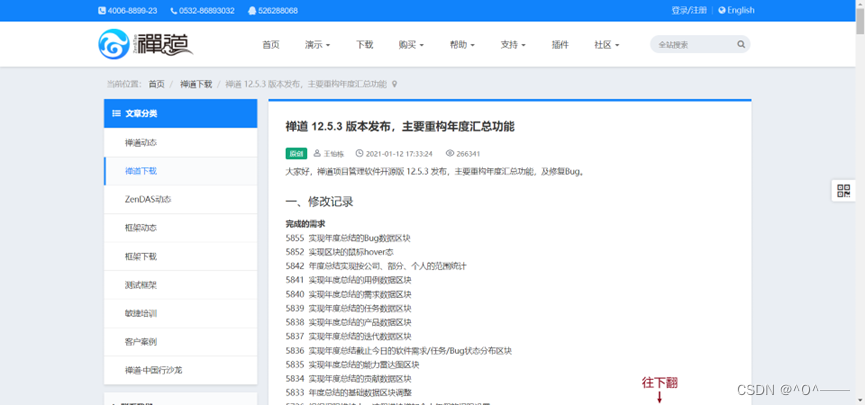
Task: Click 登录/注册 link at top
Action: (689, 10)
